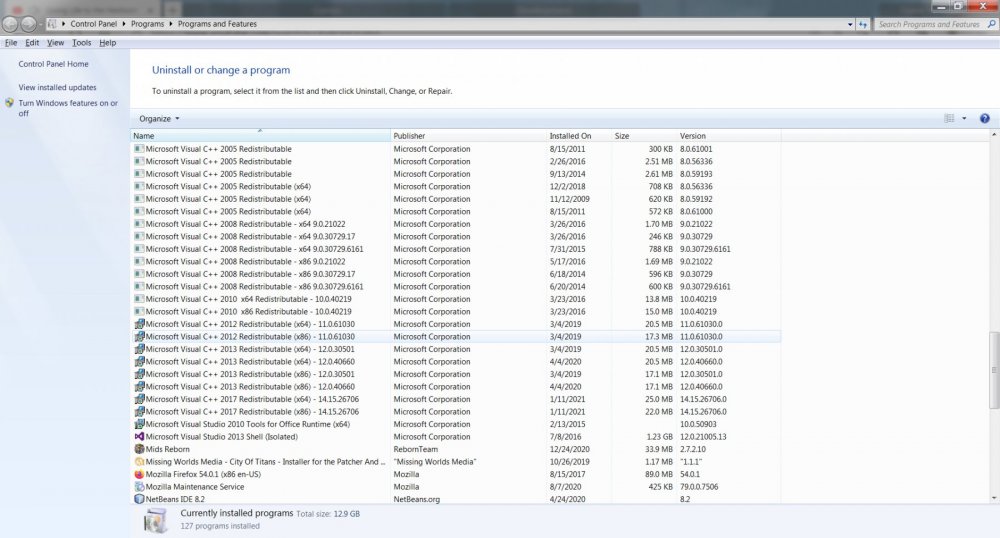Image resolution: width=1000 pixels, height=538 pixels.
Task: Click the icon of Visual C++ 2010 x64 Redistributable
Action: (x=139, y=299)
